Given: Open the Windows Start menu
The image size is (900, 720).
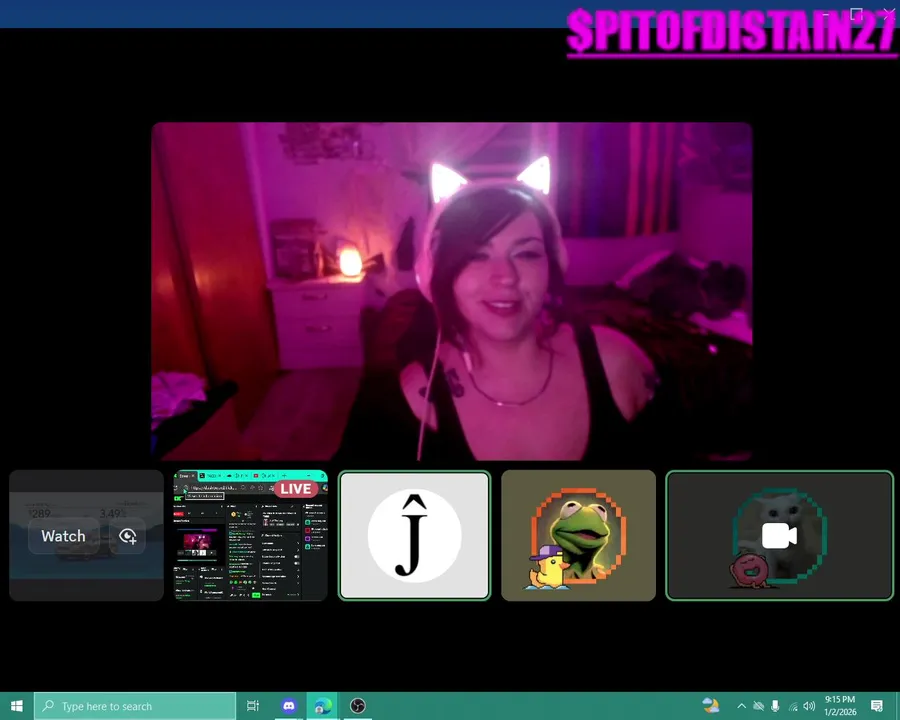Looking at the screenshot, I should point(17,706).
